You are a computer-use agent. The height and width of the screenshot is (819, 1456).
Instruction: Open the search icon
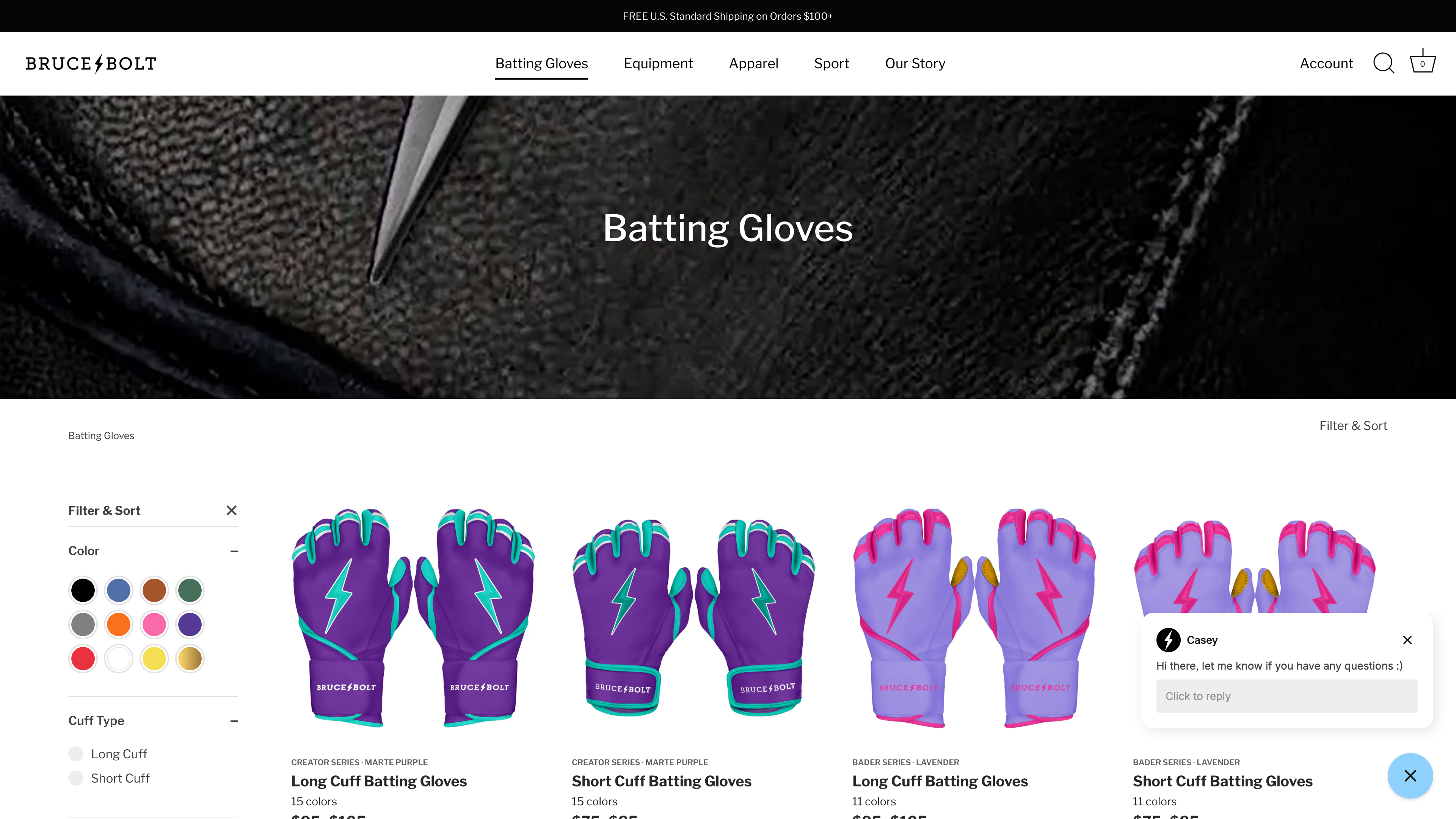1384,63
